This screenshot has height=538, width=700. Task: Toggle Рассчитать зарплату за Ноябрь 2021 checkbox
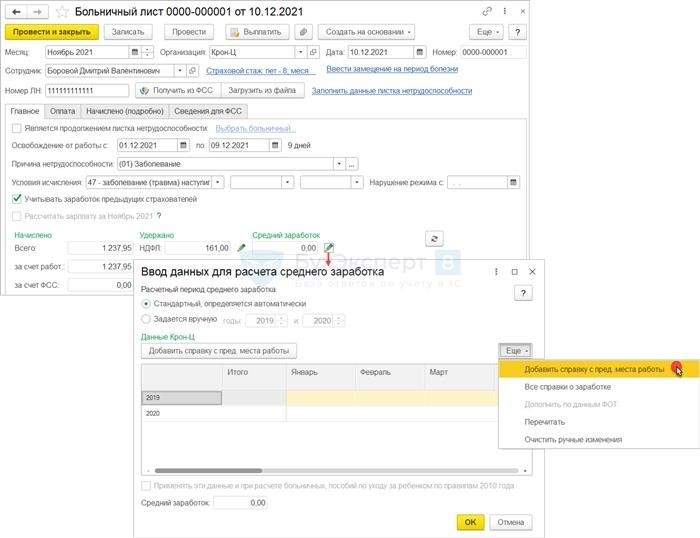(17, 216)
